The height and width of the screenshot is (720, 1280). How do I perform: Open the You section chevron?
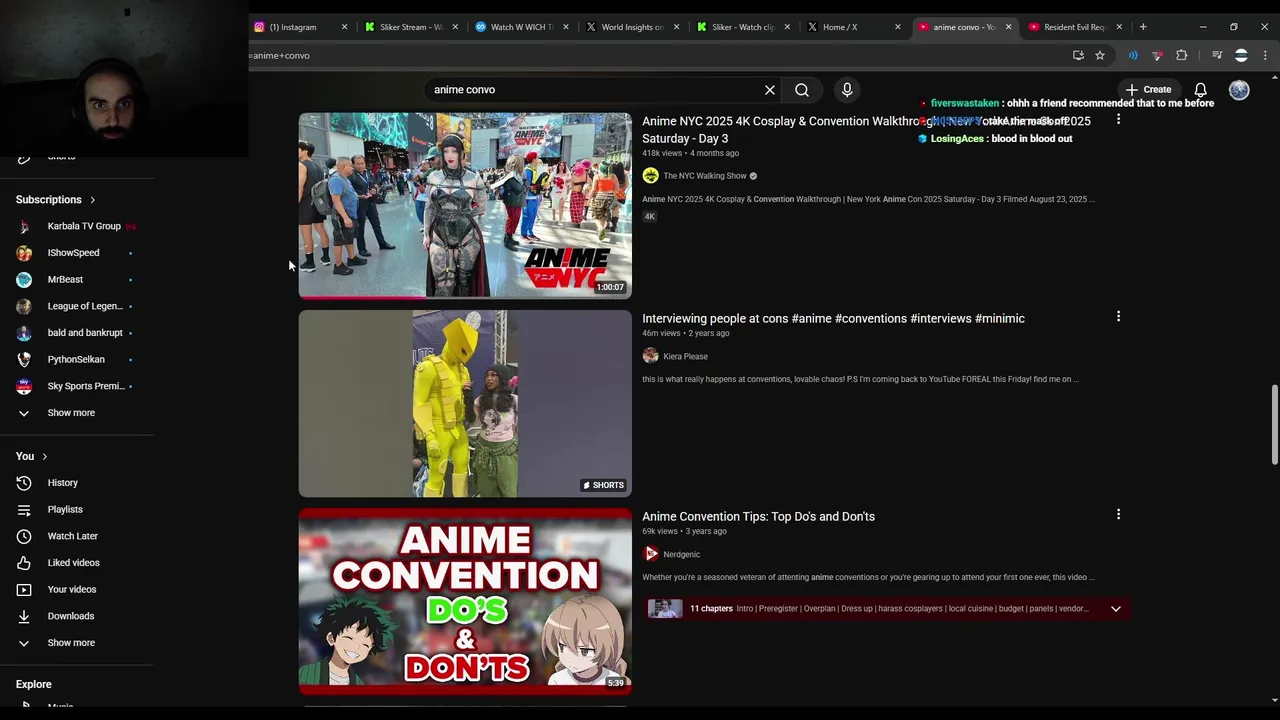tap(44, 457)
